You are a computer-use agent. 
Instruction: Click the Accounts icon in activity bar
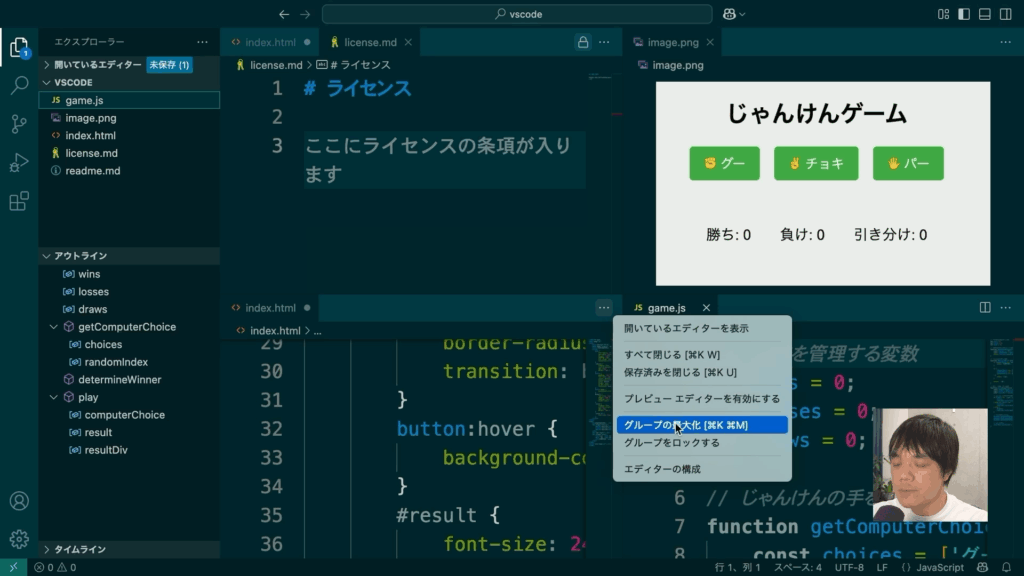tap(19, 501)
